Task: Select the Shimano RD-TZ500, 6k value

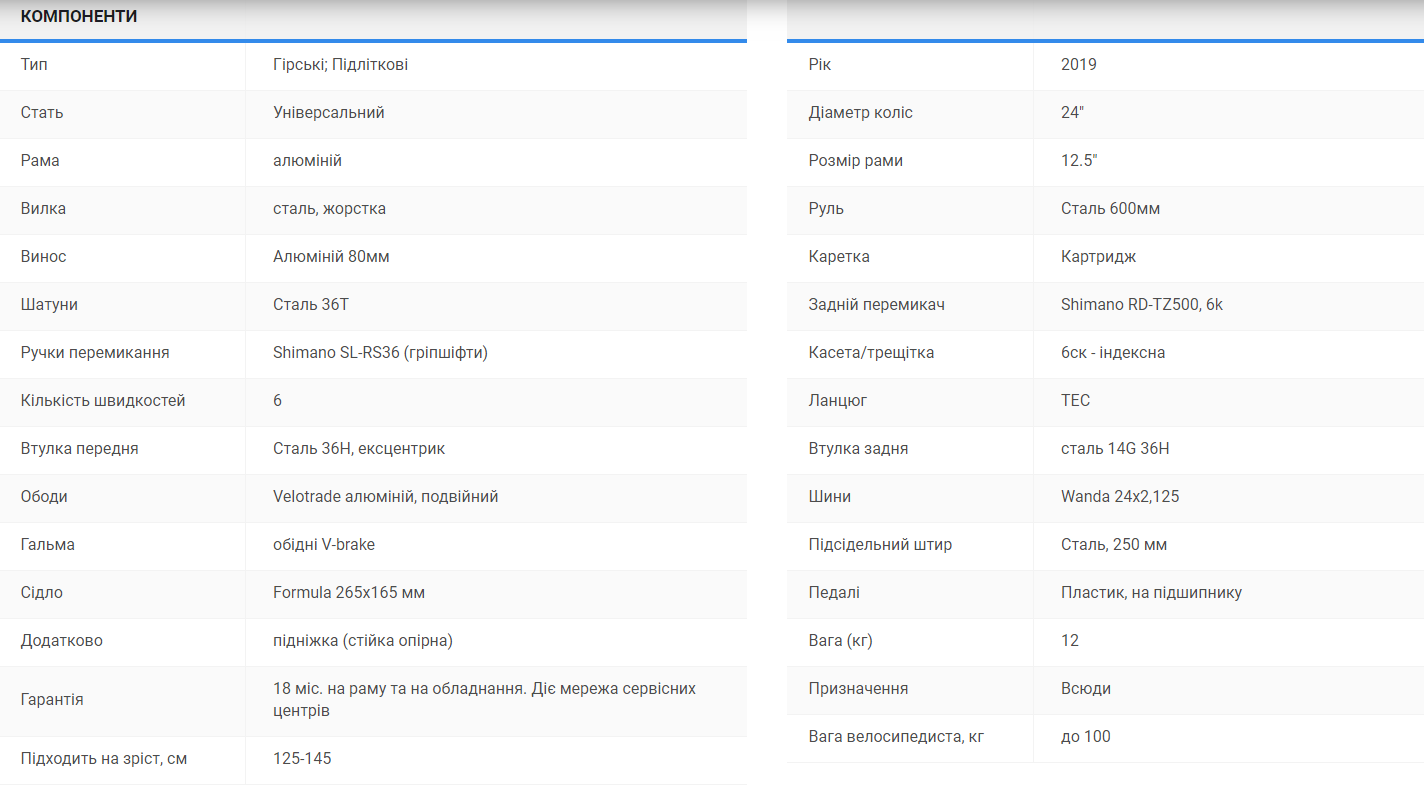Action: 1141,305
